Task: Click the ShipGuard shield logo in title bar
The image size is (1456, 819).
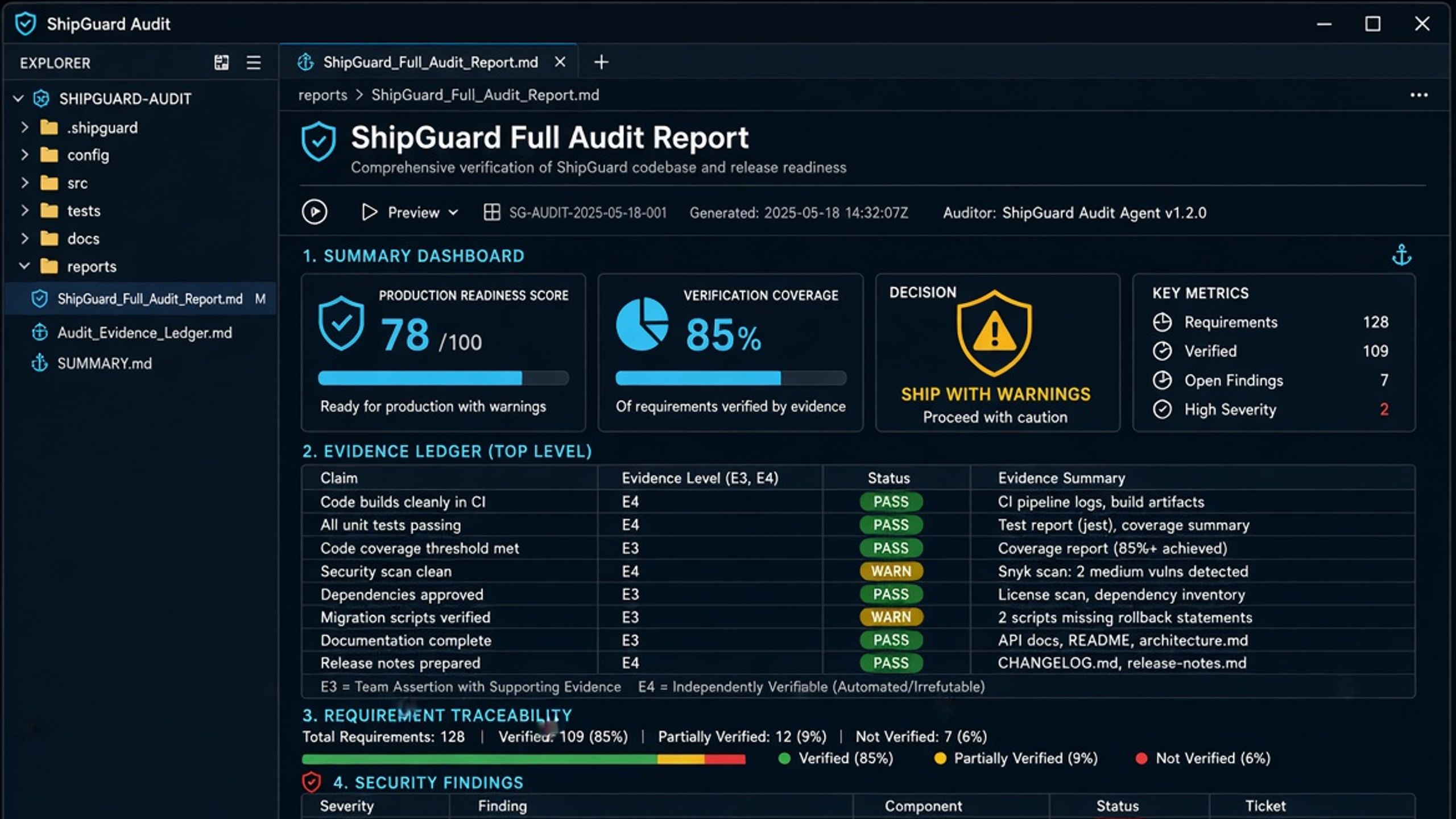Action: click(25, 24)
